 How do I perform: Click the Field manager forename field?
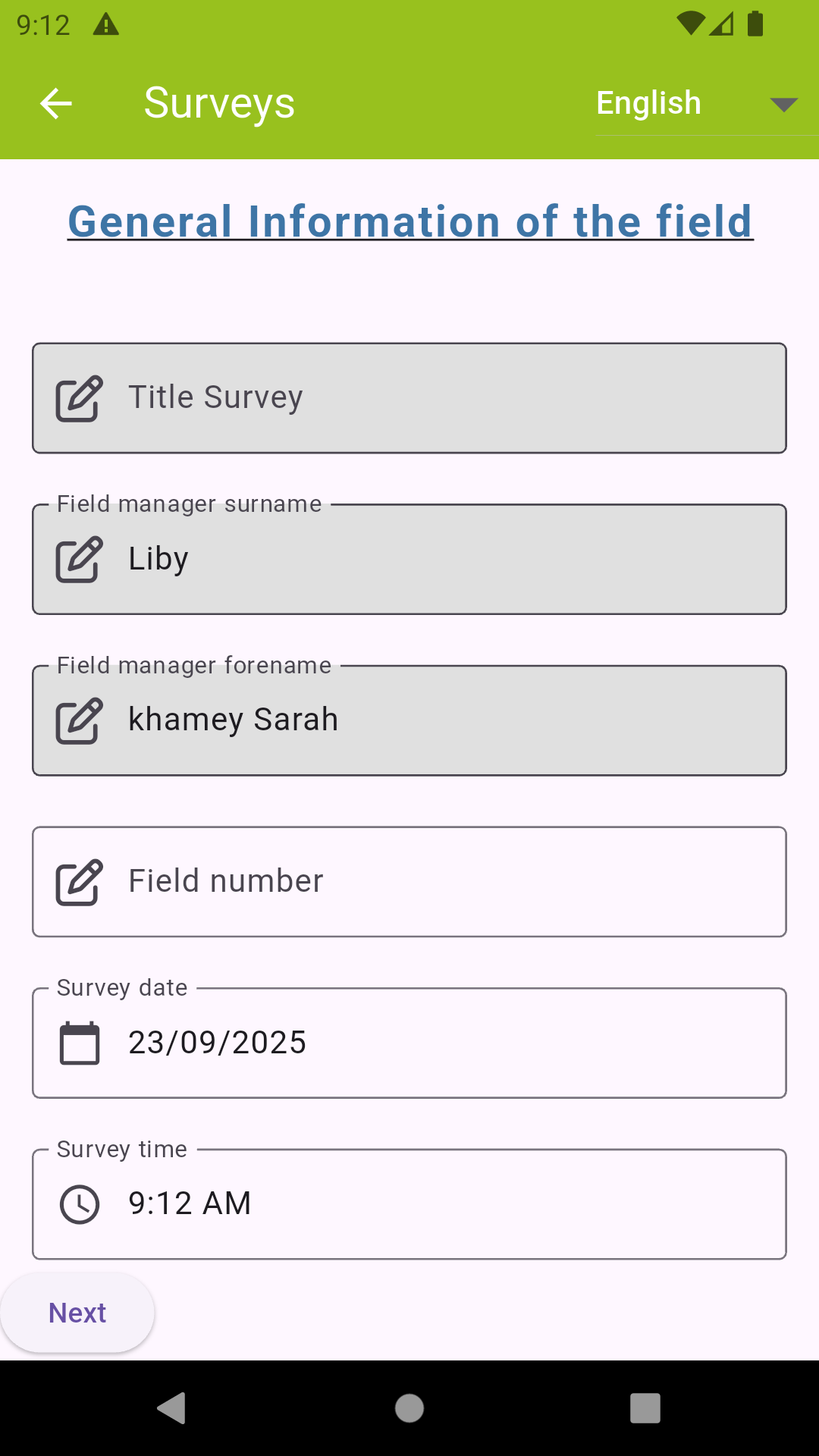click(x=455, y=720)
